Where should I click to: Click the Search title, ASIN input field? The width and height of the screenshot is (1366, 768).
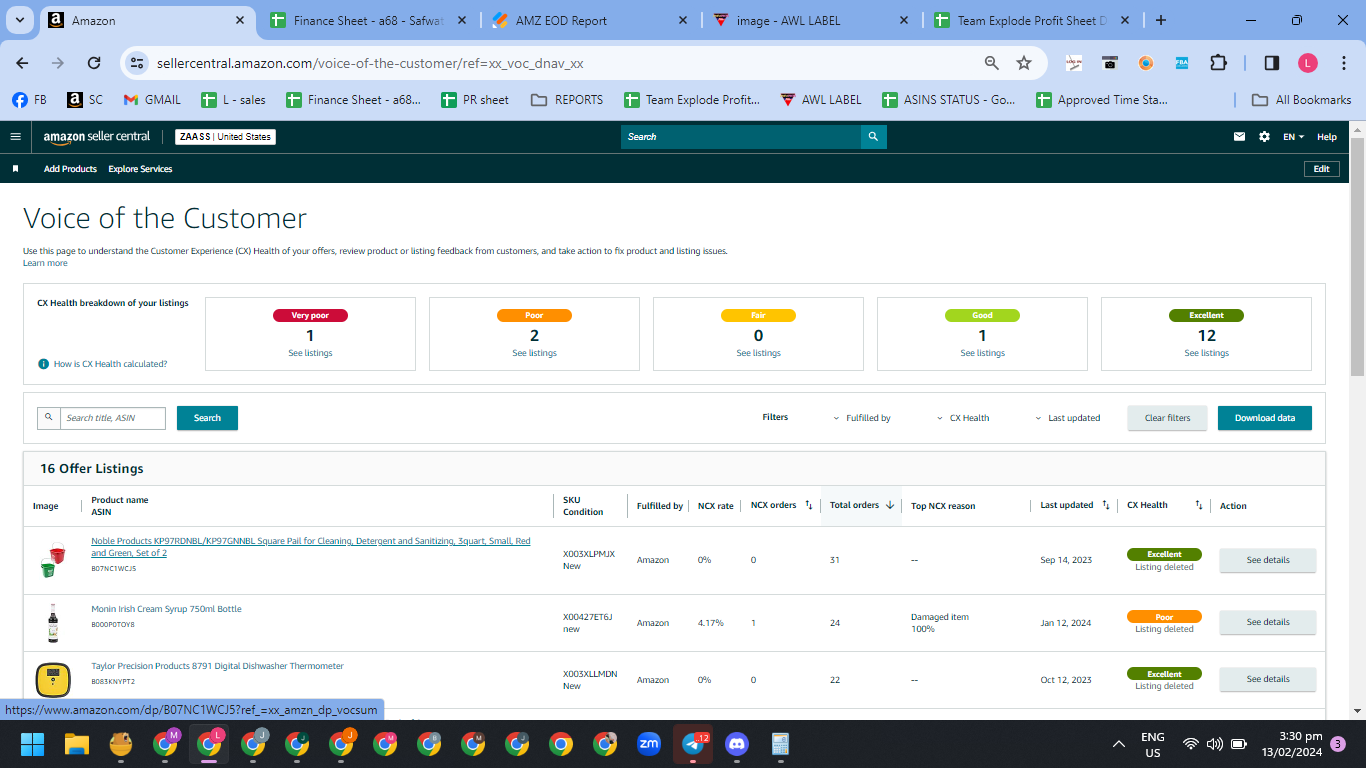coord(112,418)
